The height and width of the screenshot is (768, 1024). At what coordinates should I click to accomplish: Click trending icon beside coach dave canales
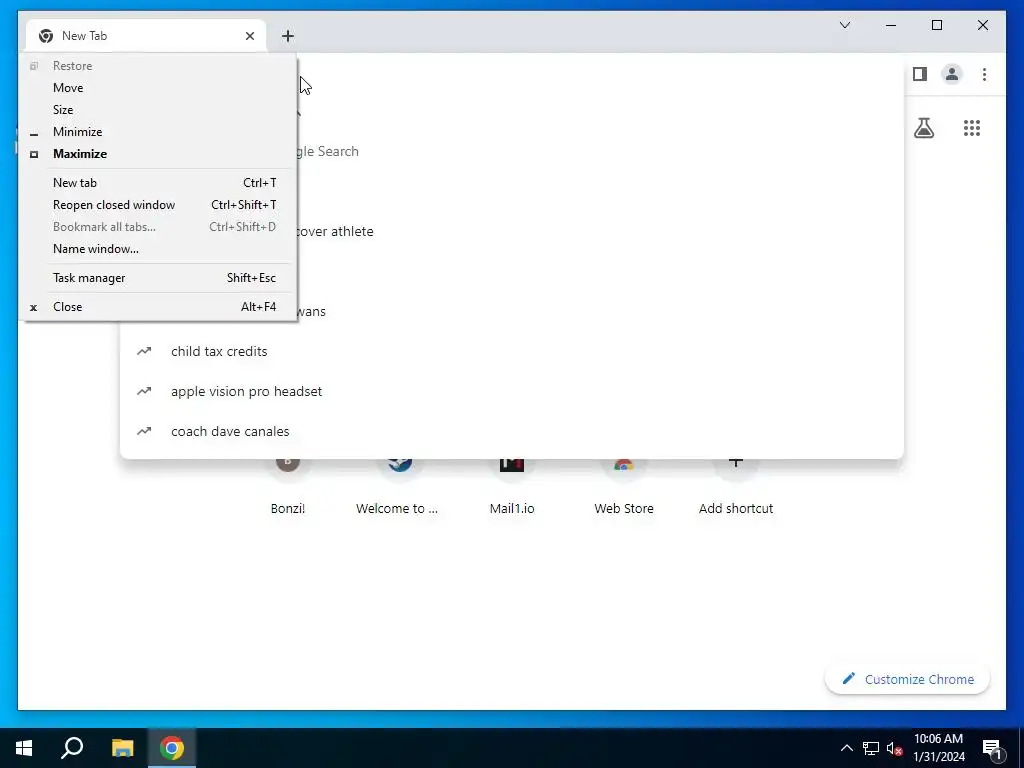click(x=144, y=431)
